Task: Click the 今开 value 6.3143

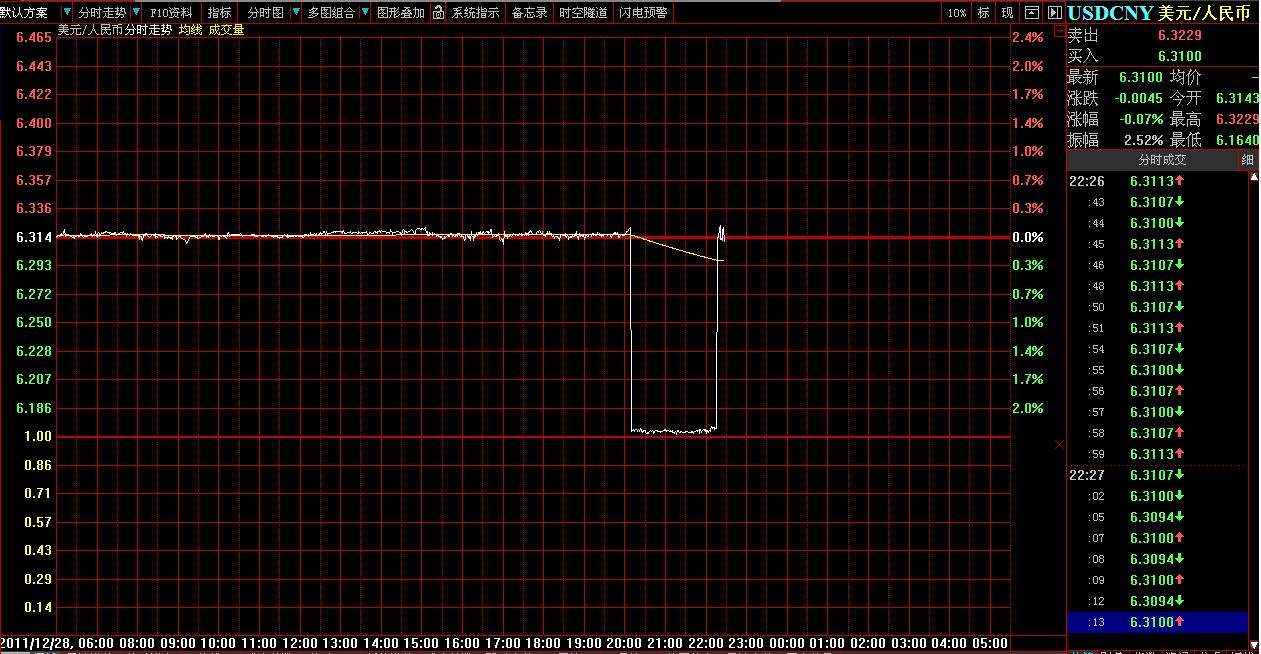Action: tap(1237, 98)
